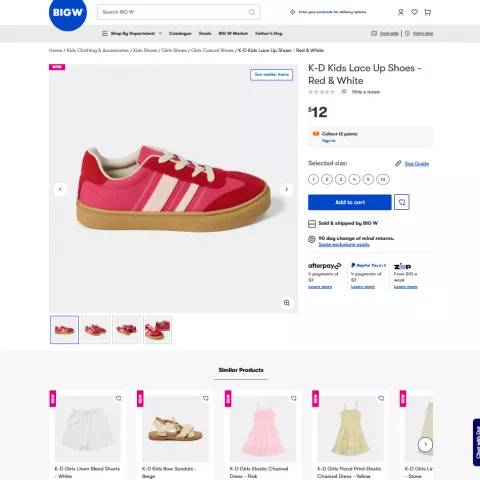The image size is (480, 480).
Task: Go to the BIG W home logo
Action: click(68, 13)
